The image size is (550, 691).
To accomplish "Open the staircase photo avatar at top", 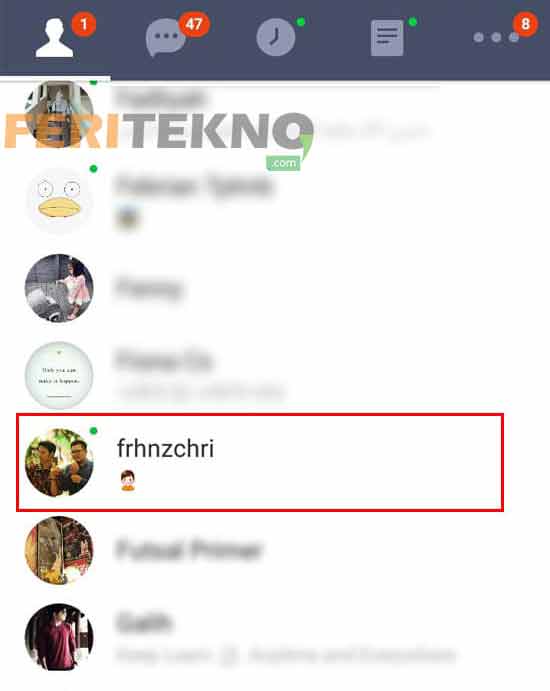I will tap(59, 114).
